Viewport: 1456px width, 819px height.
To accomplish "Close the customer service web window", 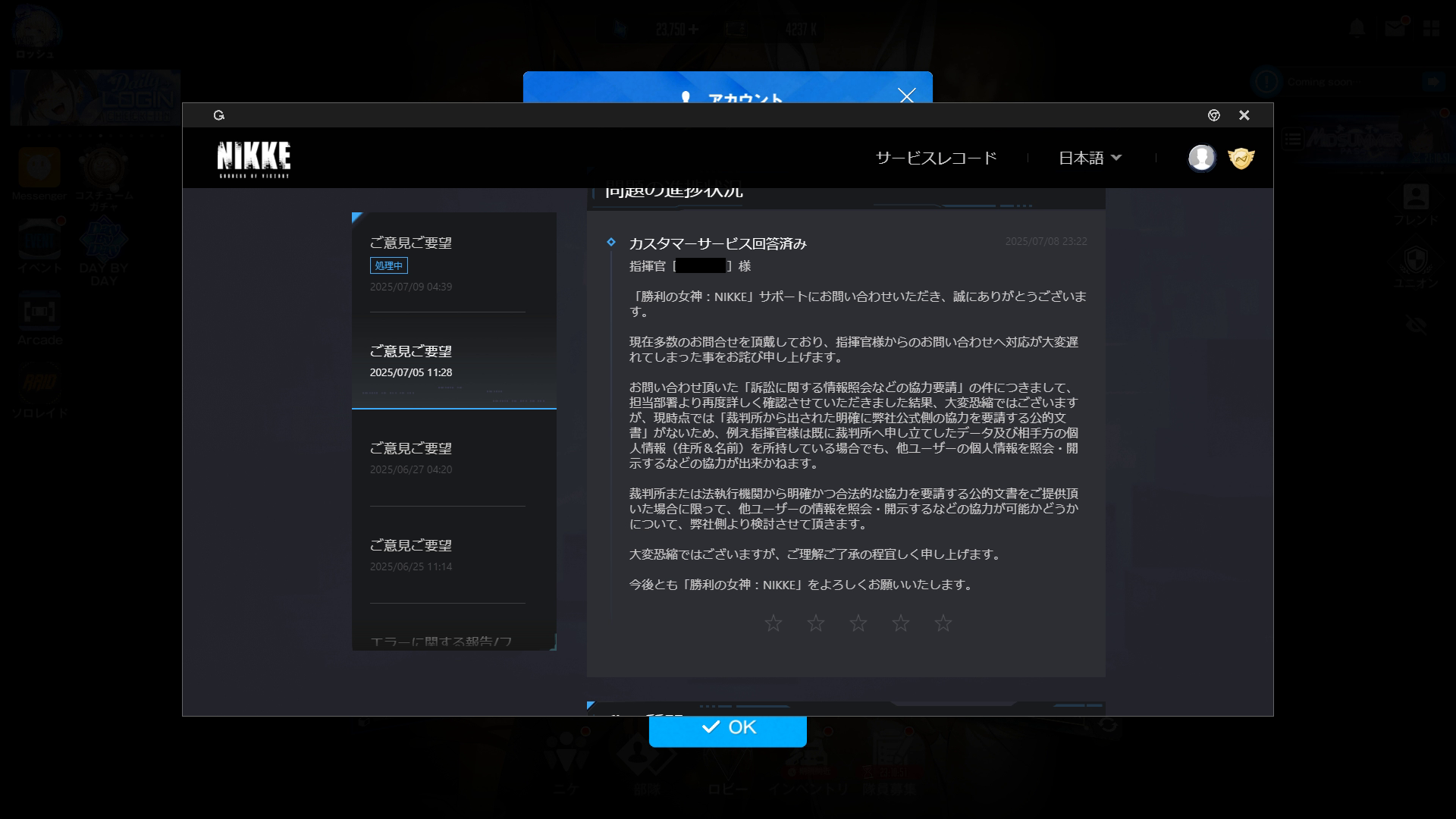I will tap(1244, 115).
